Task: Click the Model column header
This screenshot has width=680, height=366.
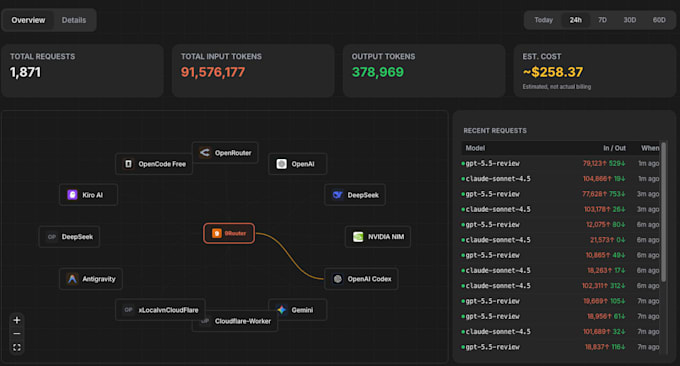Action: coord(475,148)
